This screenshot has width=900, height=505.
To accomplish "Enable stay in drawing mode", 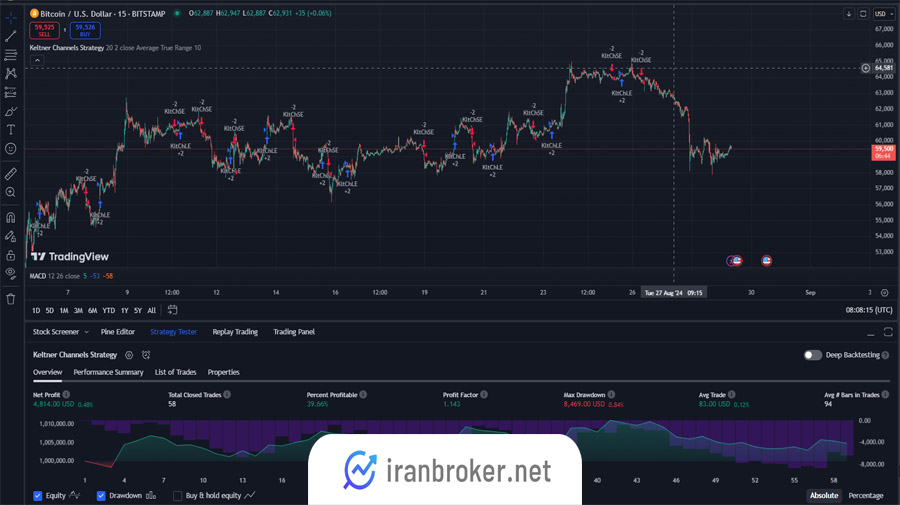I will tap(10, 236).
